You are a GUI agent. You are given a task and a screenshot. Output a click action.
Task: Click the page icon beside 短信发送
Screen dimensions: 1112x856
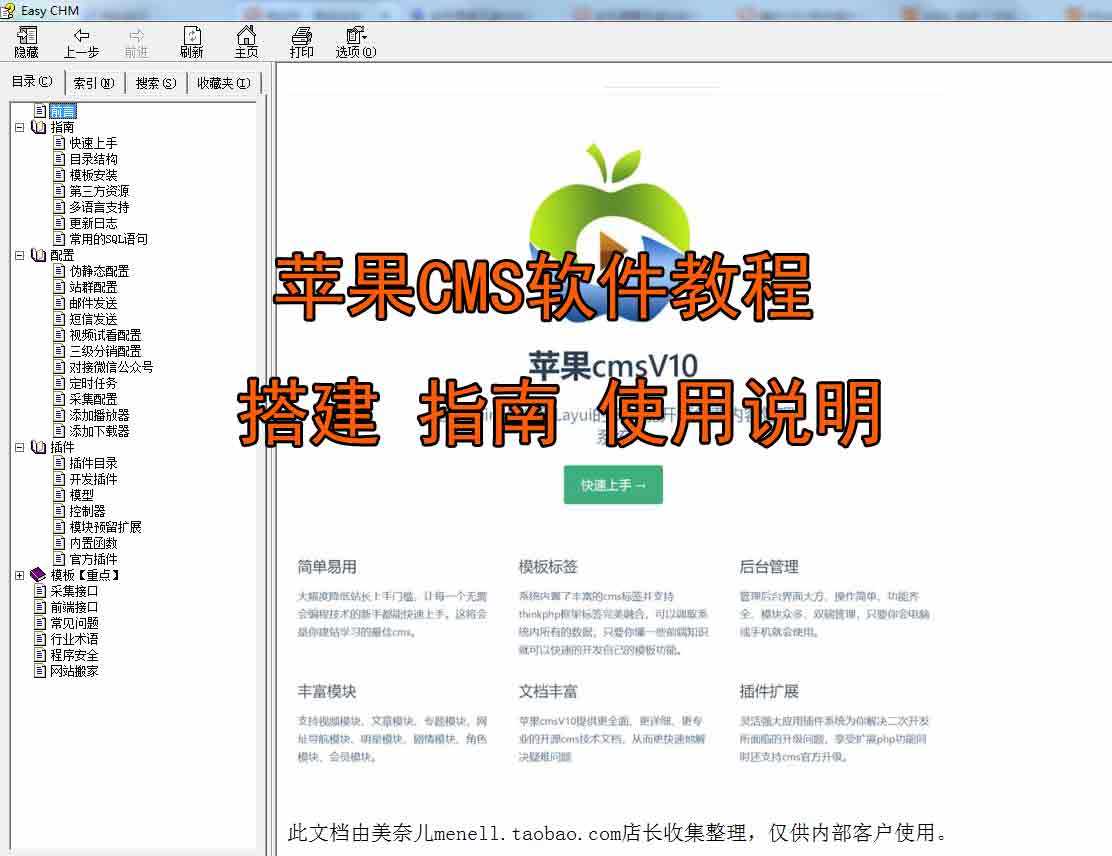click(x=60, y=319)
